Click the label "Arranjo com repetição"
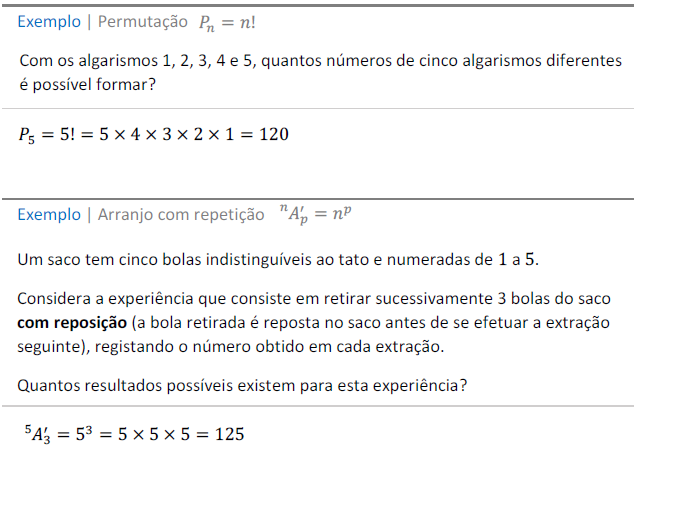 click(178, 214)
